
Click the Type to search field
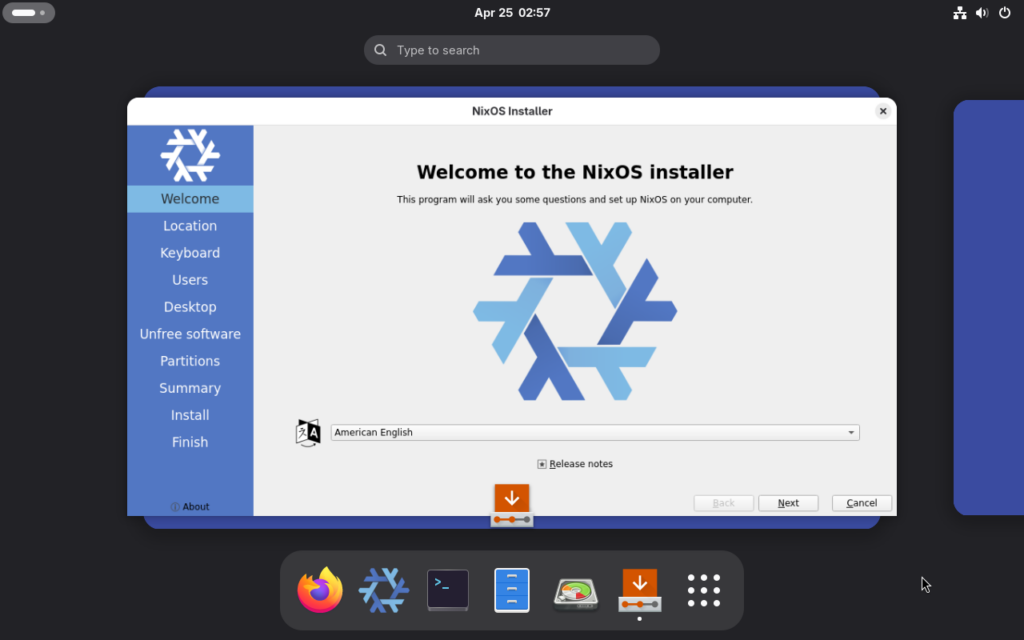pyautogui.click(x=512, y=50)
